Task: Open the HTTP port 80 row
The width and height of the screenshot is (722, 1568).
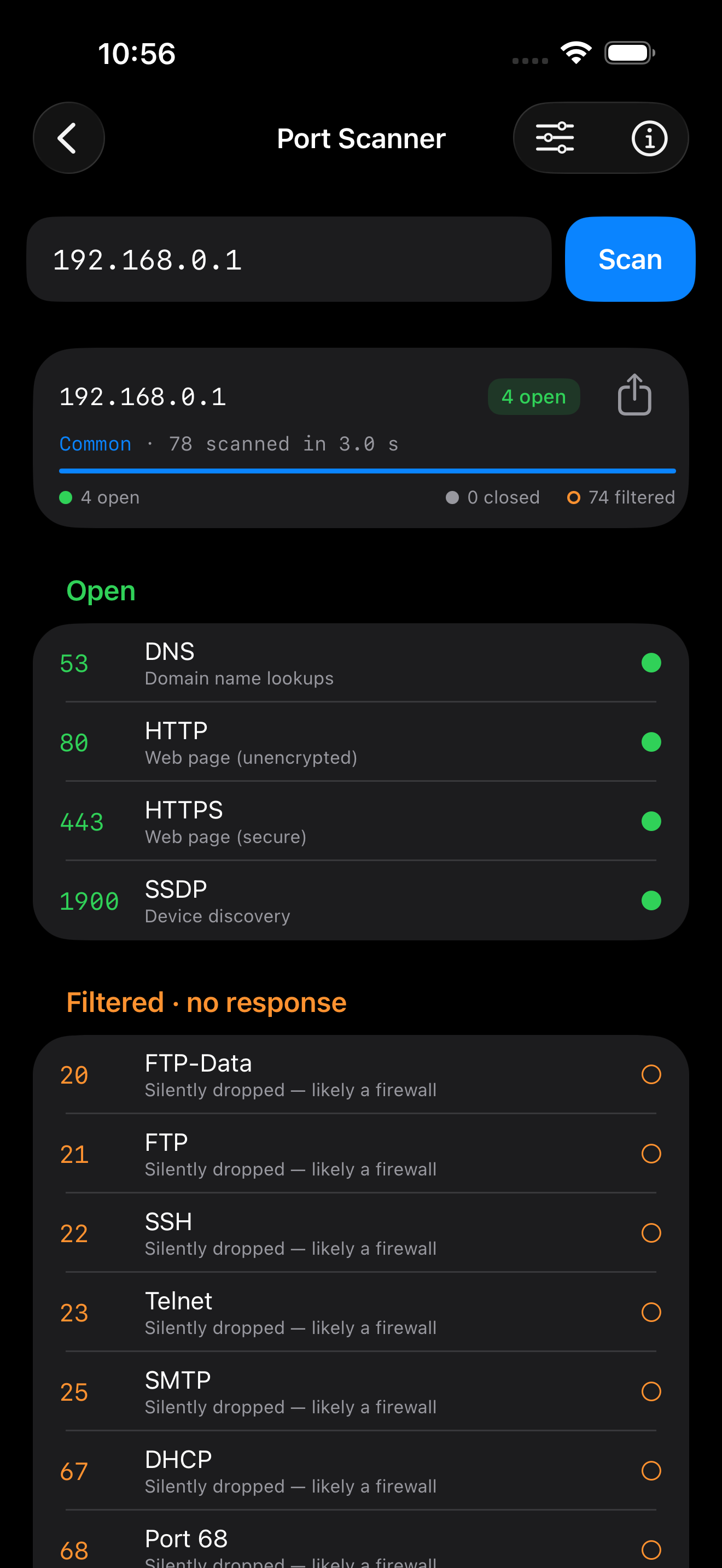Action: click(360, 742)
